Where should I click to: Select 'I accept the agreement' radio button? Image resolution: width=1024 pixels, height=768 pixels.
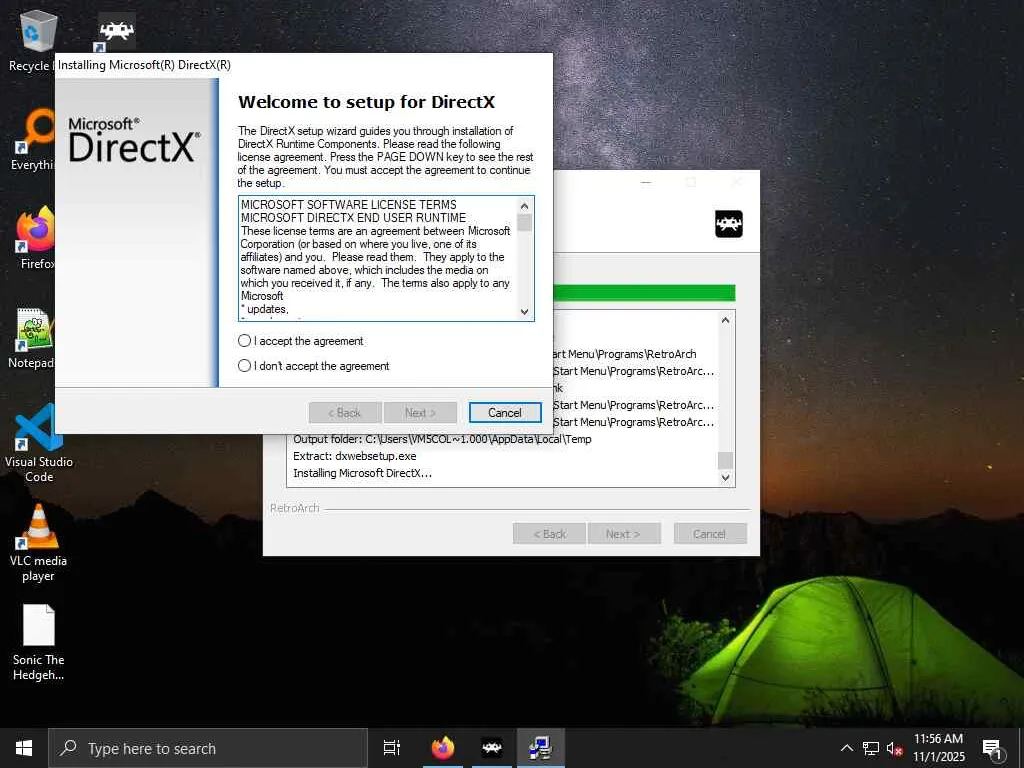(244, 341)
